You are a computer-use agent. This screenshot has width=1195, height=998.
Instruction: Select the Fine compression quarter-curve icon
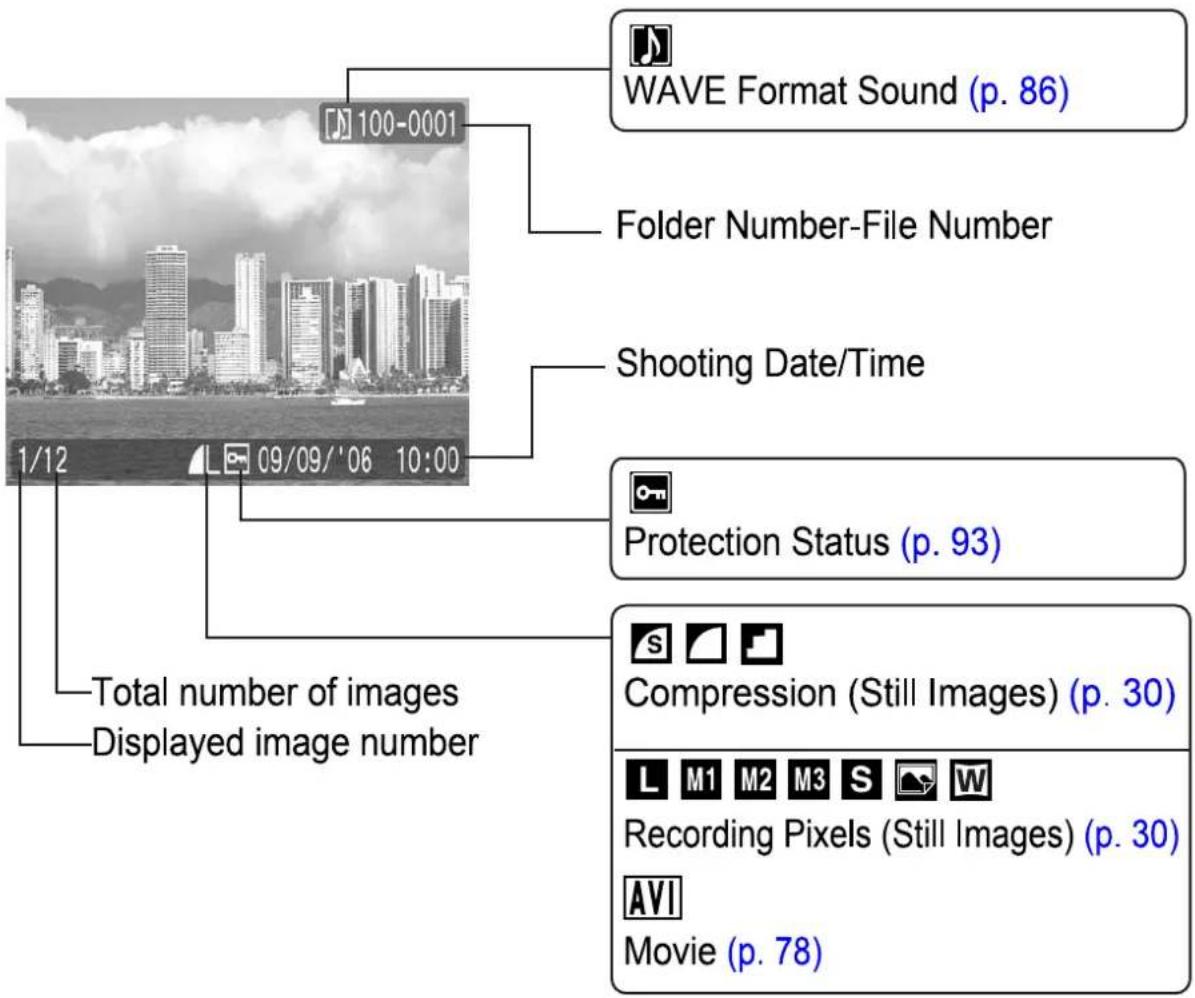[x=706, y=644]
